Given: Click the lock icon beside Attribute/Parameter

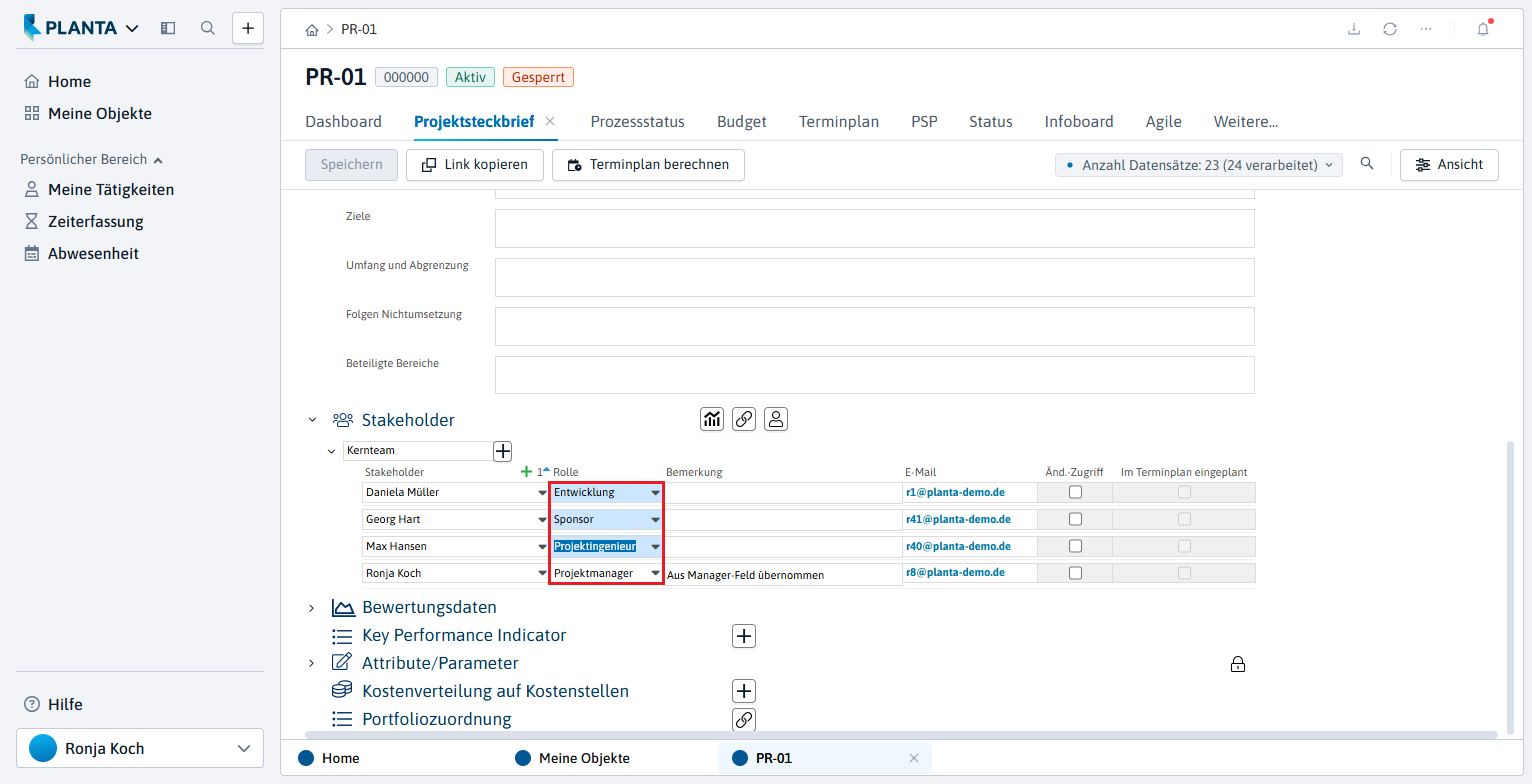Looking at the screenshot, I should [1238, 664].
